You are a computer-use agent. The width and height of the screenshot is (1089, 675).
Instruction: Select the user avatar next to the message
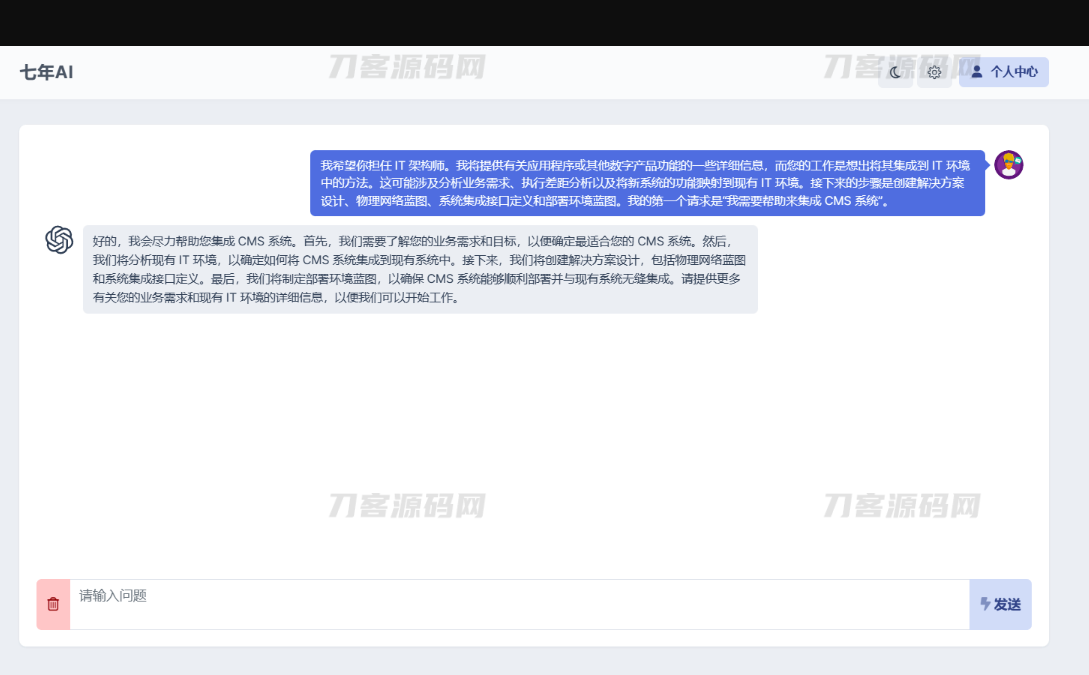click(1009, 166)
